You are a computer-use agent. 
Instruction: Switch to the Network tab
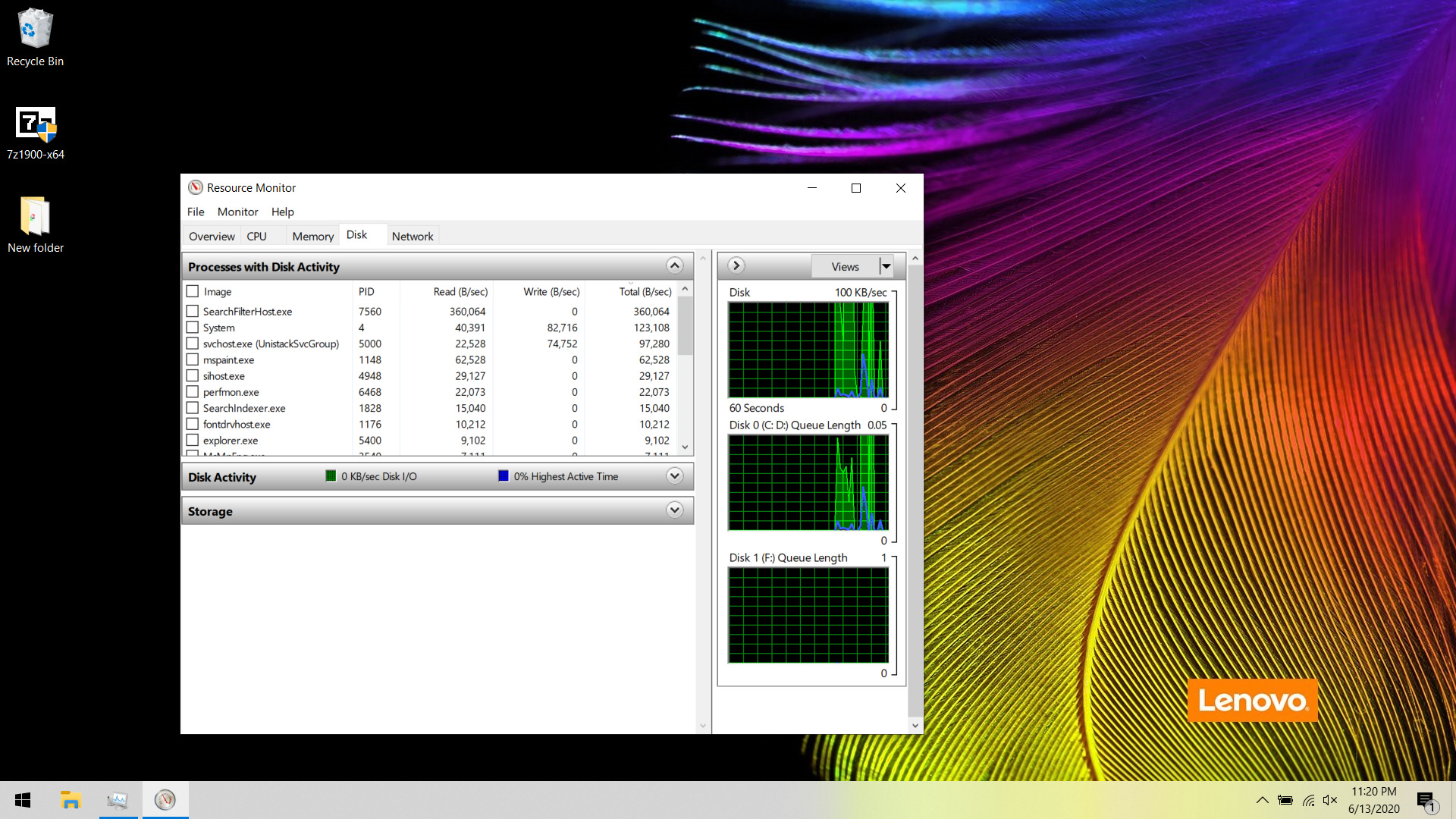413,236
